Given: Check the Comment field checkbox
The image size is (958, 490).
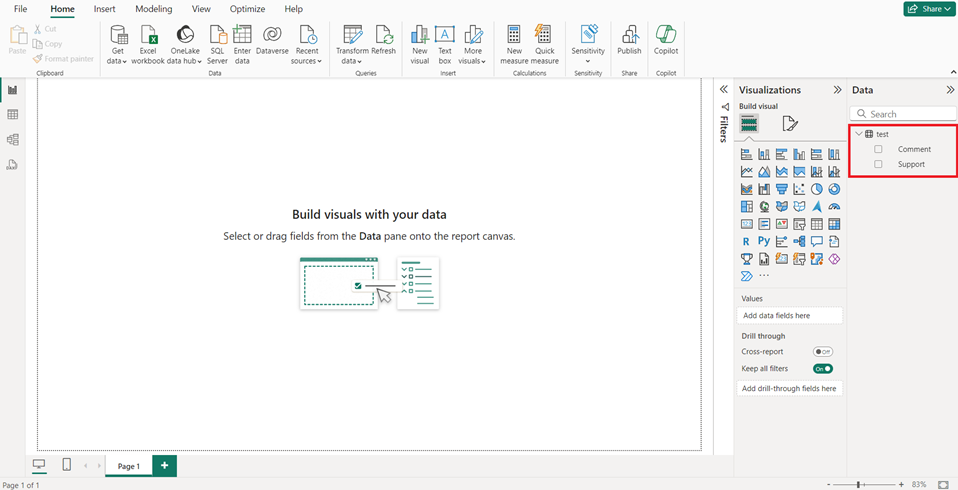Looking at the screenshot, I should coord(878,150).
